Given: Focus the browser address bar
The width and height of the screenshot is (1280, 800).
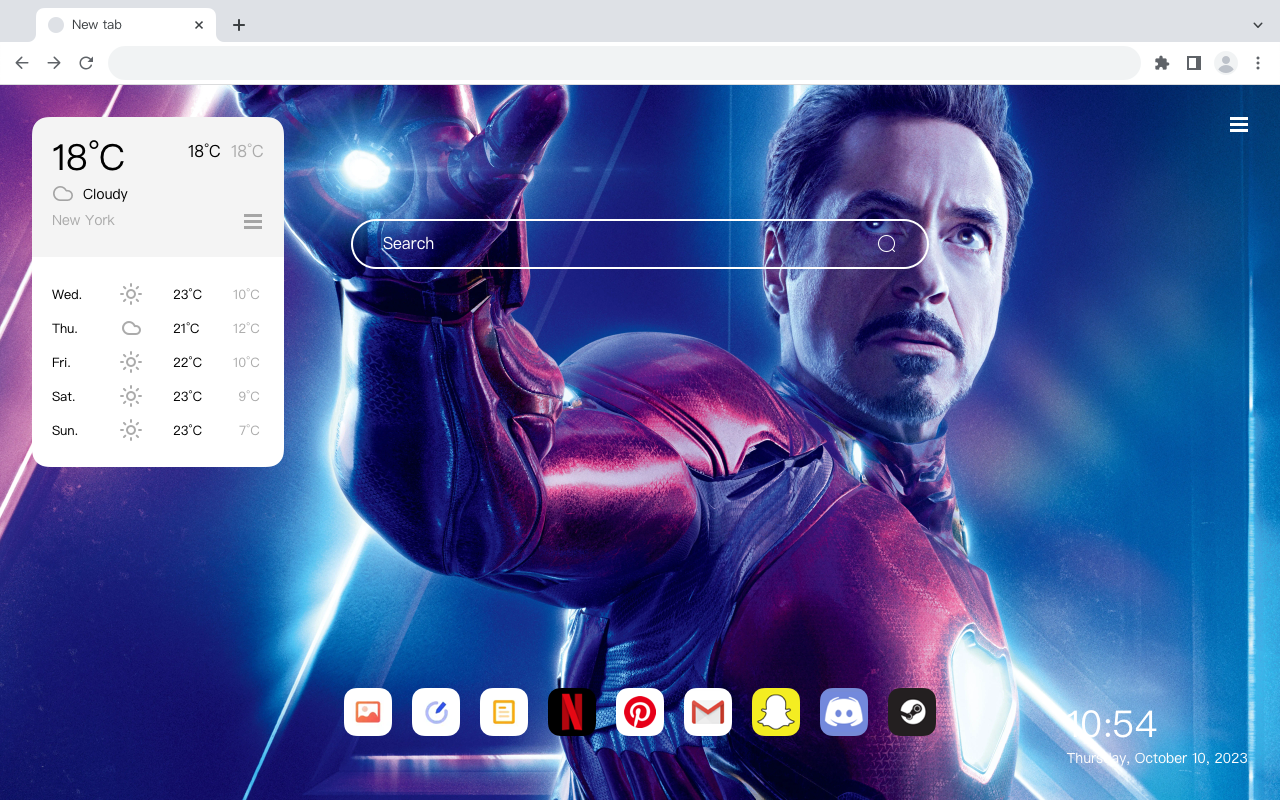Looking at the screenshot, I should pos(624,63).
